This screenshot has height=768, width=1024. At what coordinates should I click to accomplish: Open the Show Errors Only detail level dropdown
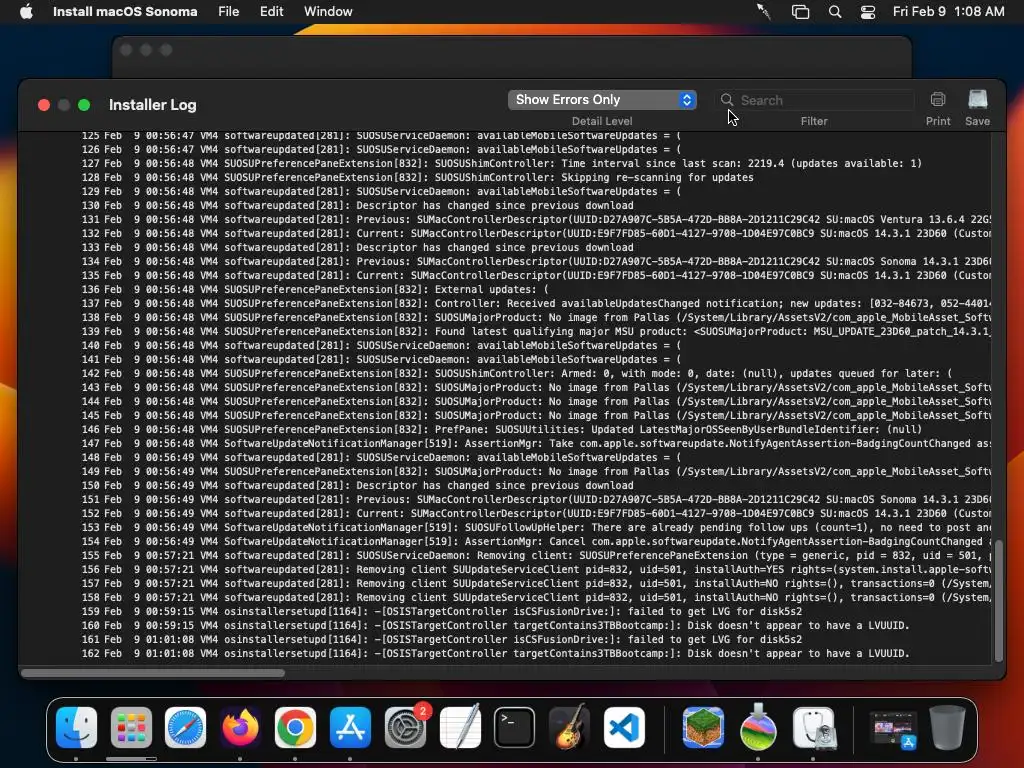[602, 100]
